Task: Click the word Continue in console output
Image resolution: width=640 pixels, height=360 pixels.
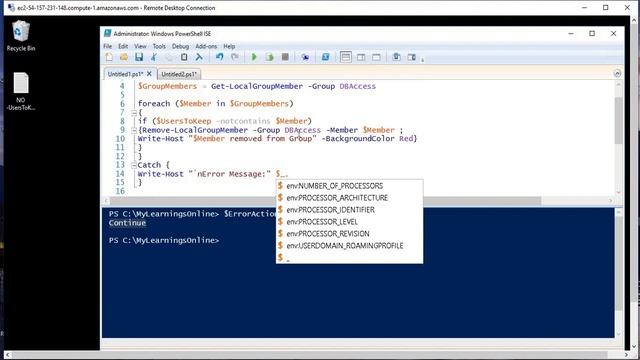Action: pyautogui.click(x=127, y=223)
